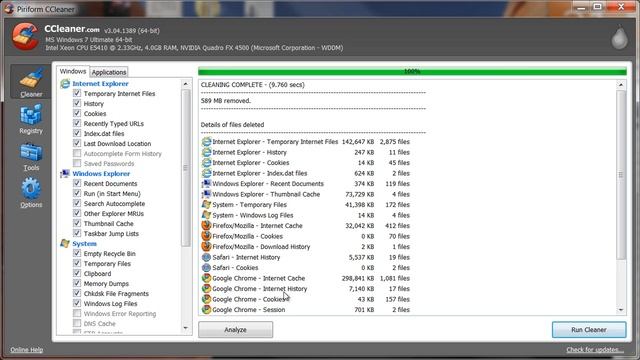Click down arrow of options list scrollbar

[186, 328]
